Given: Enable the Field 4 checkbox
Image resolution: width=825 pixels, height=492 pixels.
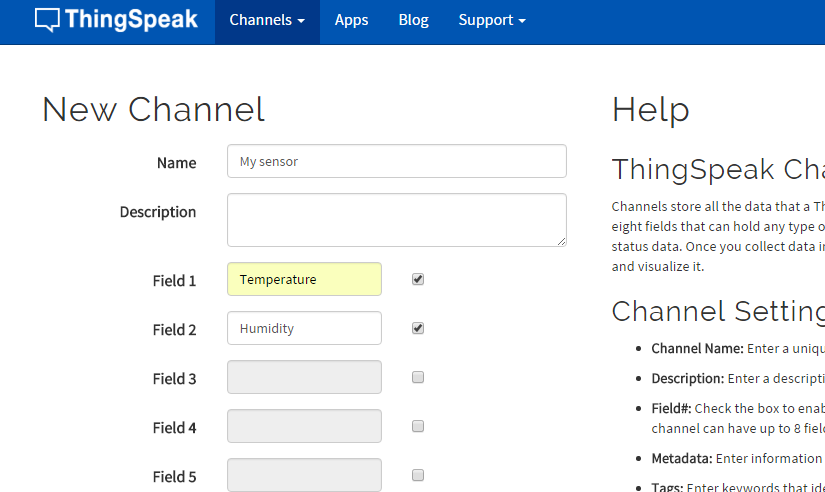Looking at the screenshot, I should 418,426.
